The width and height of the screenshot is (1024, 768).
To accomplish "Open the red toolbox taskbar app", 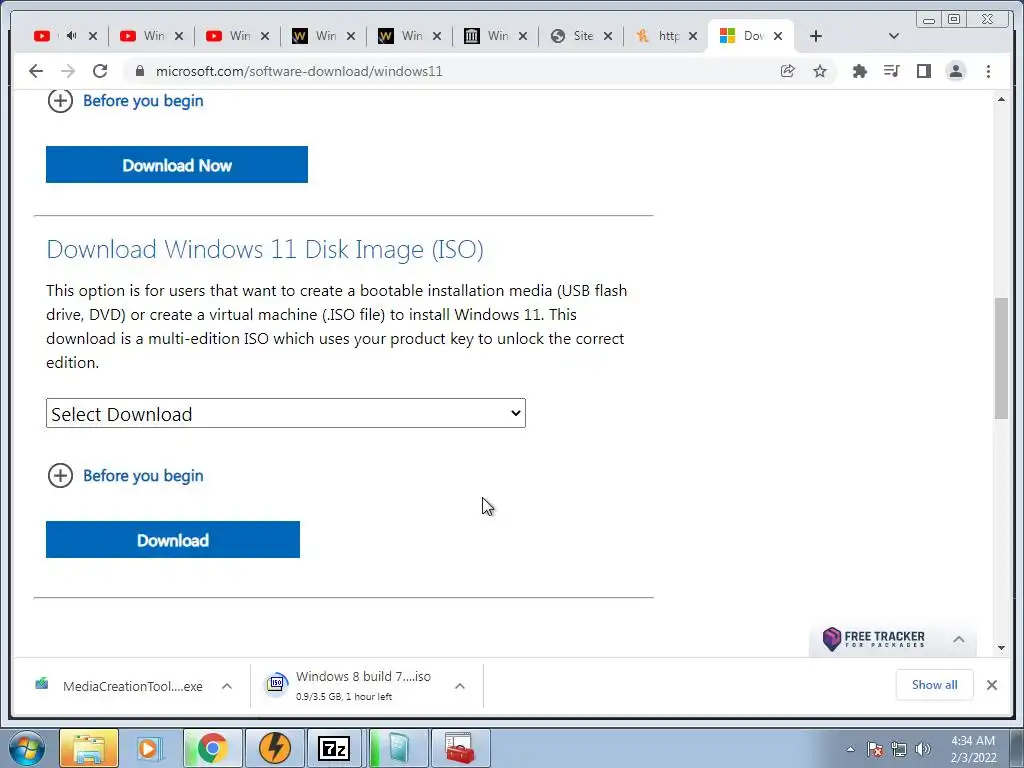I will pyautogui.click(x=460, y=748).
